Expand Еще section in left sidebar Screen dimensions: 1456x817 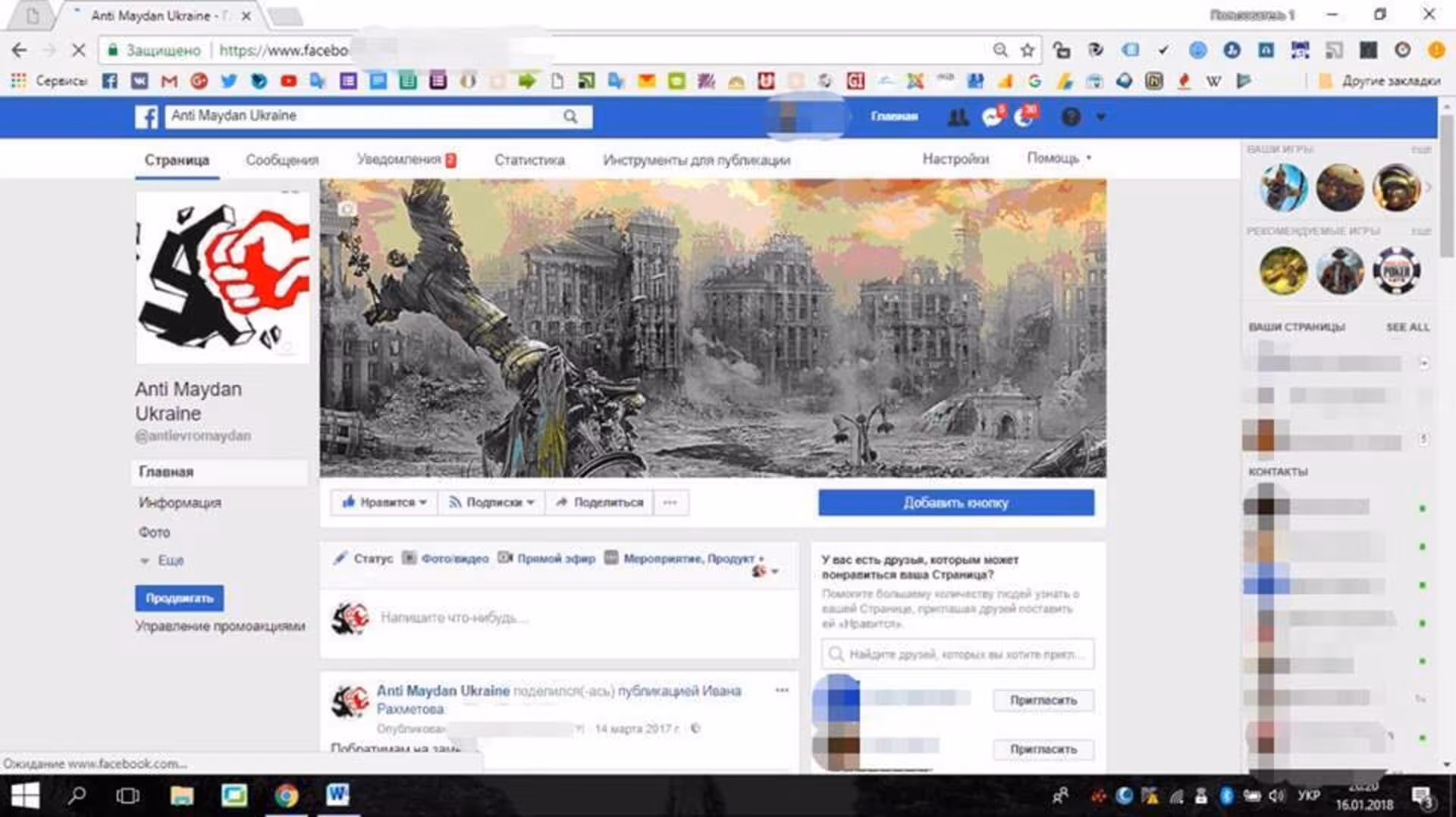click(162, 561)
